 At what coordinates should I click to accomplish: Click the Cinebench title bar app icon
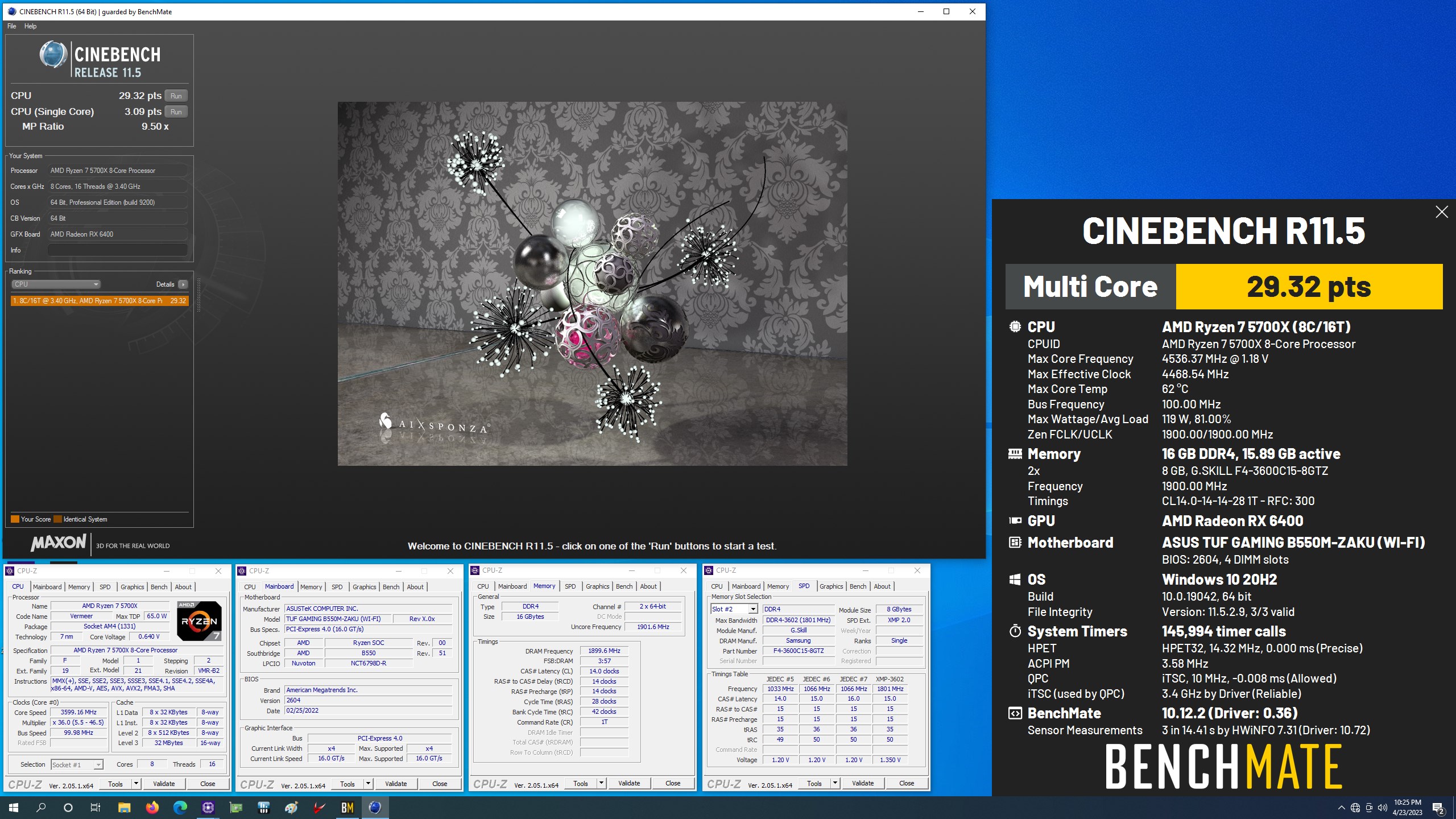coord(11,11)
